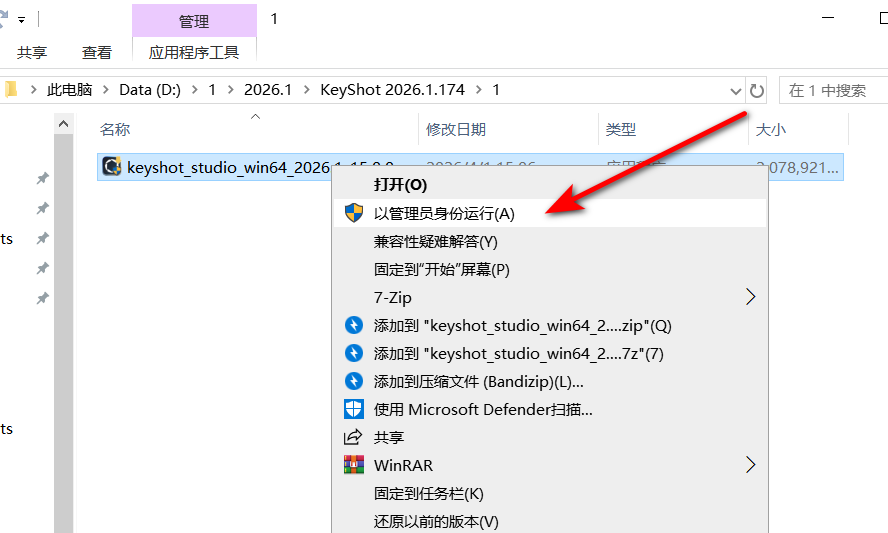The image size is (888, 533).
Task: Click the 在 1 中搜索 search box
Action: [834, 91]
